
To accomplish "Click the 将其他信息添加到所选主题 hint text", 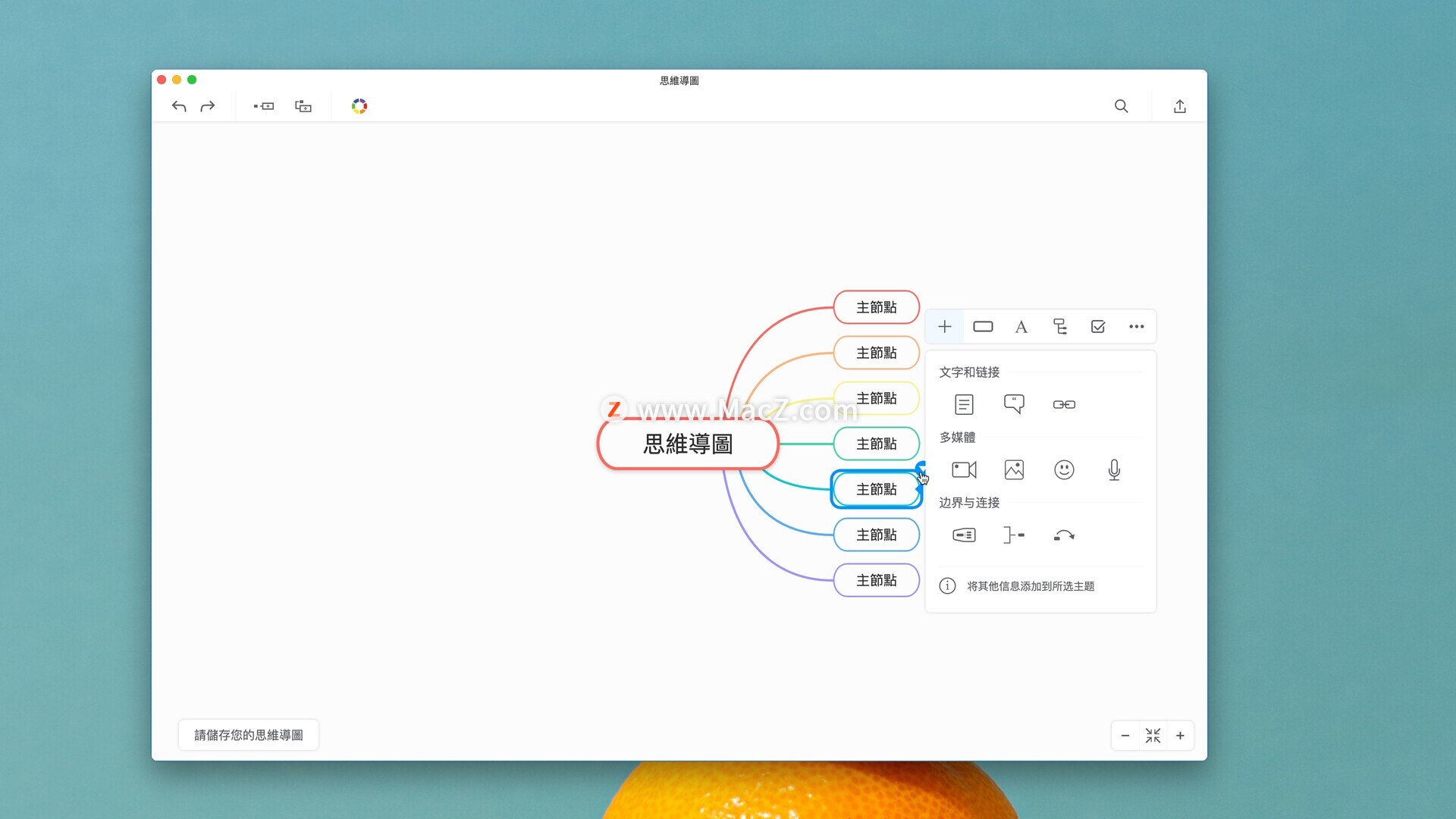I will click(1031, 586).
